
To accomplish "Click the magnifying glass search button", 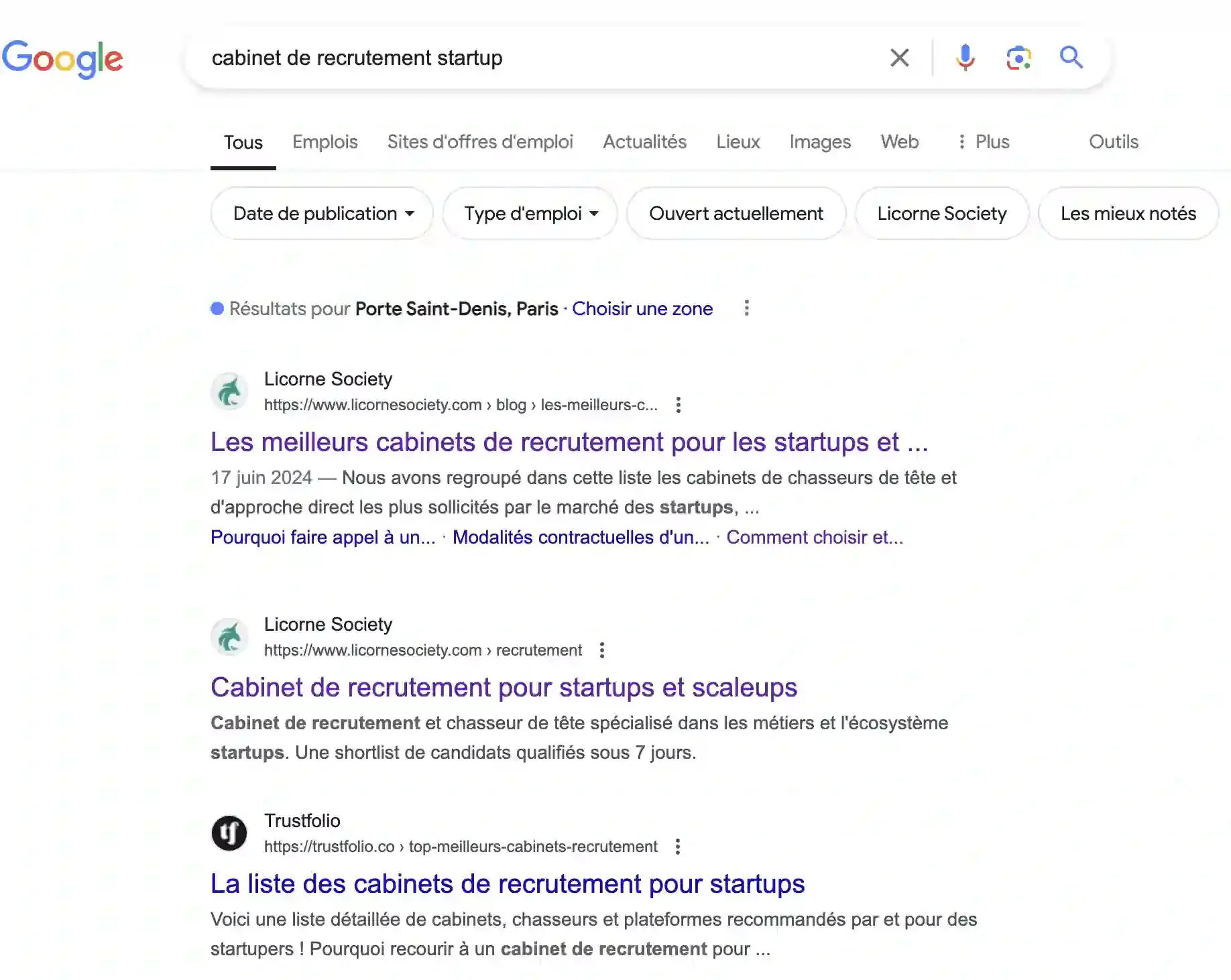I will click(1071, 58).
